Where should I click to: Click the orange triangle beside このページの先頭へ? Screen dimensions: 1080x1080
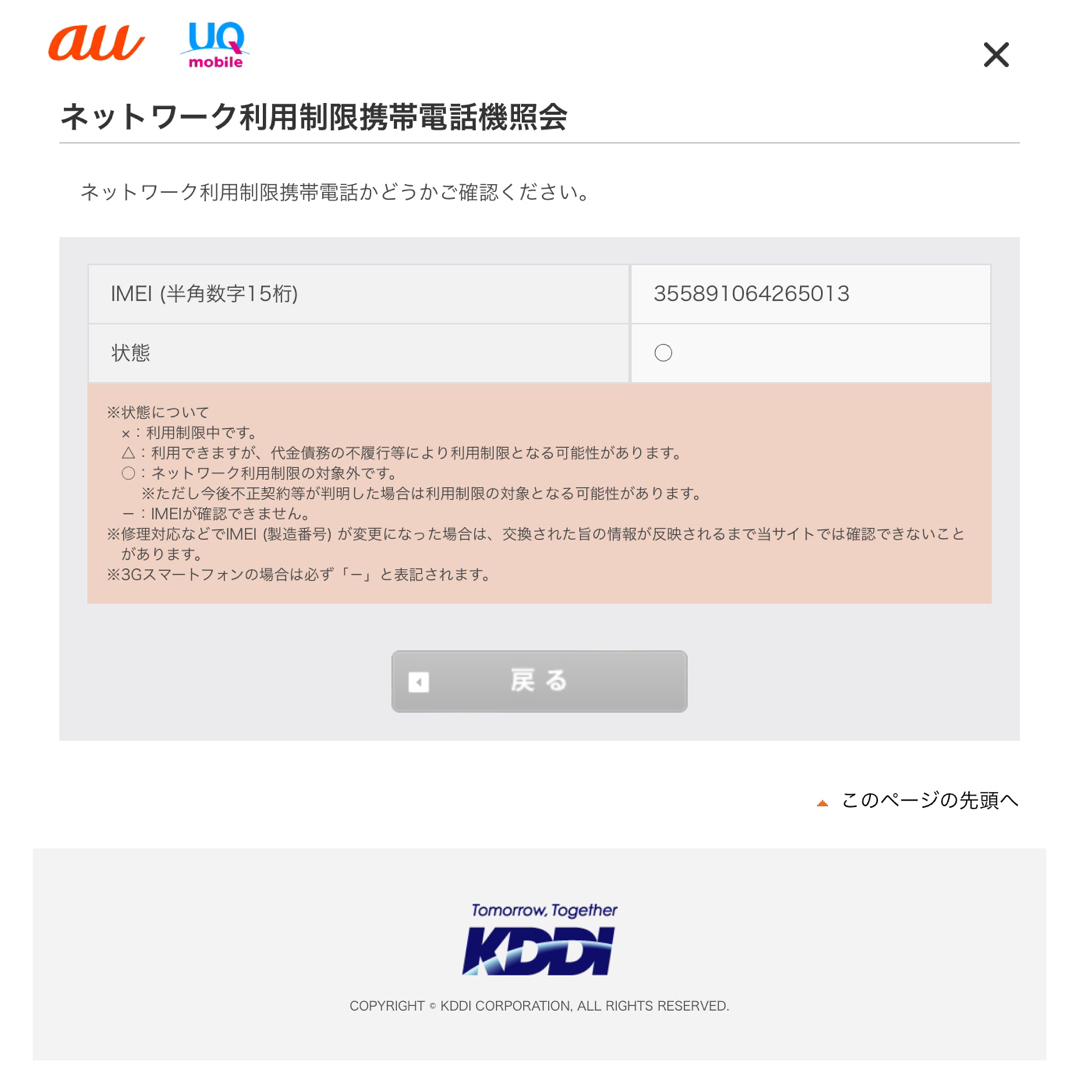pos(822,802)
